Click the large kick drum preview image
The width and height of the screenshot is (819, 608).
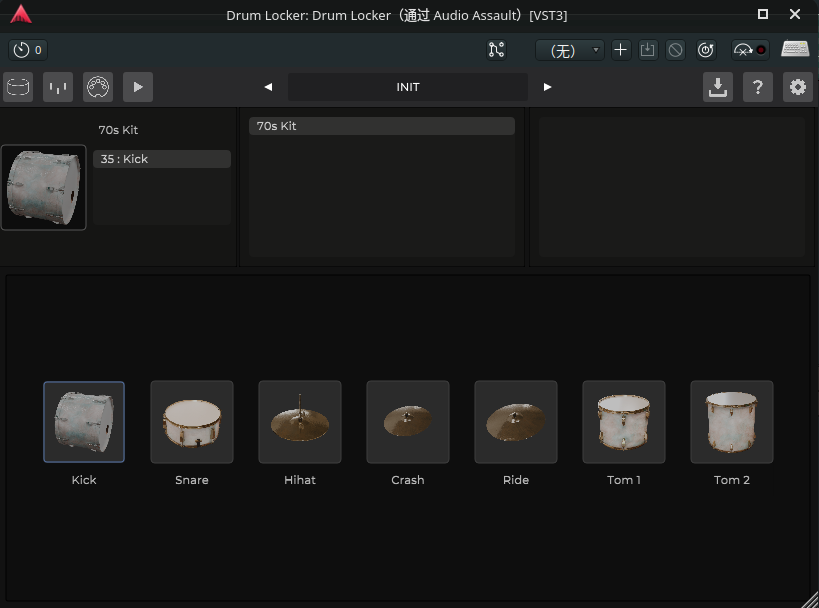(44, 187)
